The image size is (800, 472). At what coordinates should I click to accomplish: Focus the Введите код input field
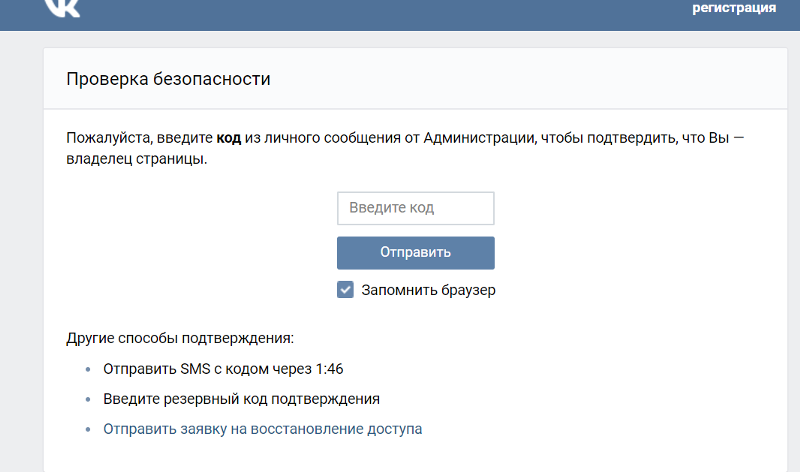tap(416, 209)
